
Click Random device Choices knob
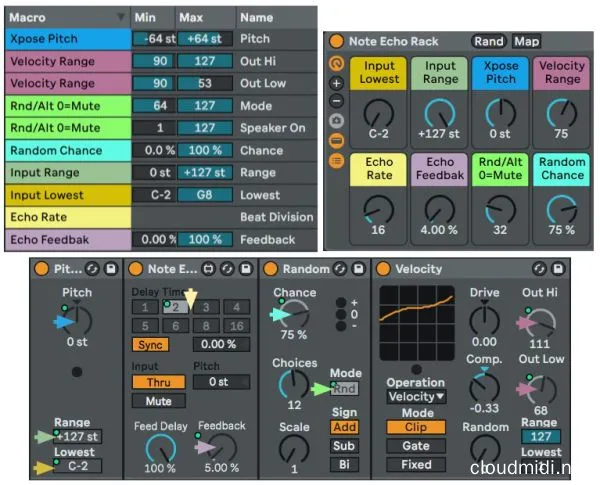(x=294, y=384)
